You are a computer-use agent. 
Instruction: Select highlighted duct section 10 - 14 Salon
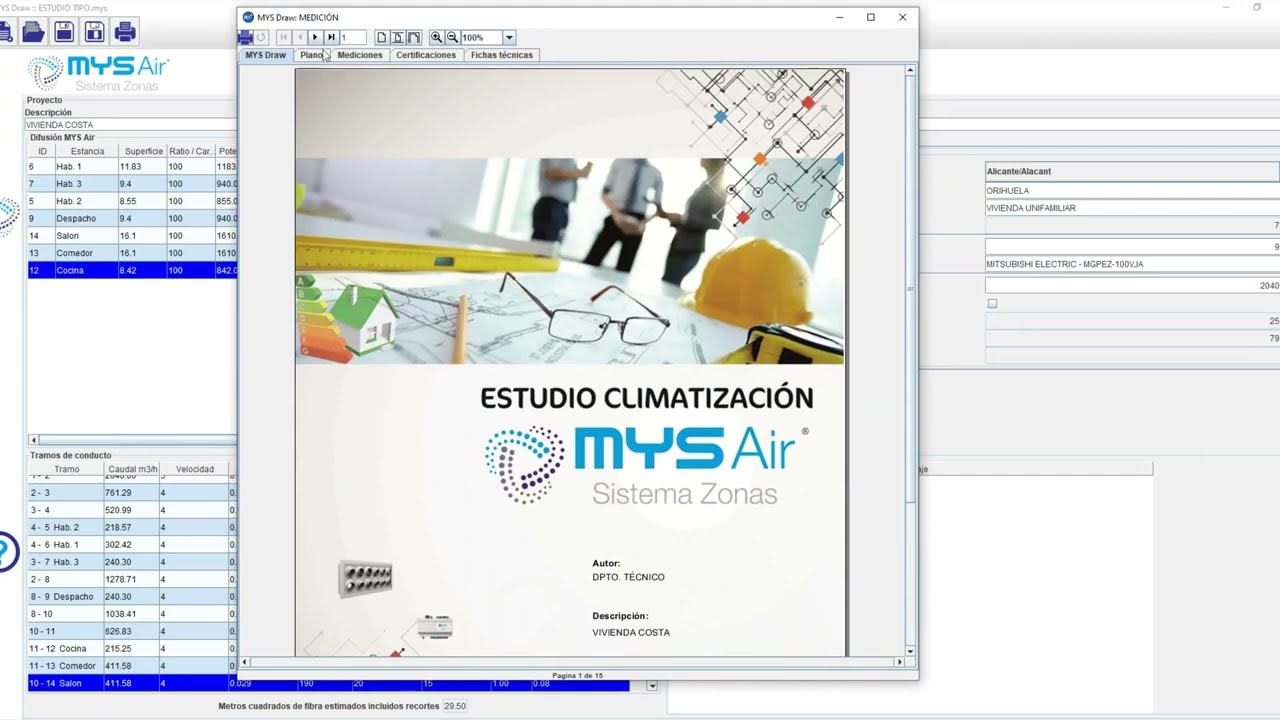click(330, 683)
